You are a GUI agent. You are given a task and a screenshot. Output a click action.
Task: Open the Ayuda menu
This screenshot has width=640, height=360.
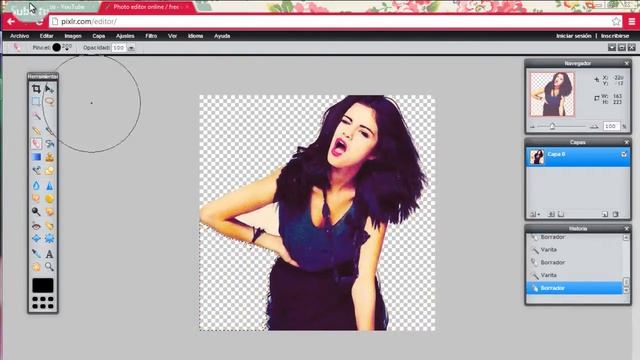pyautogui.click(x=222, y=36)
